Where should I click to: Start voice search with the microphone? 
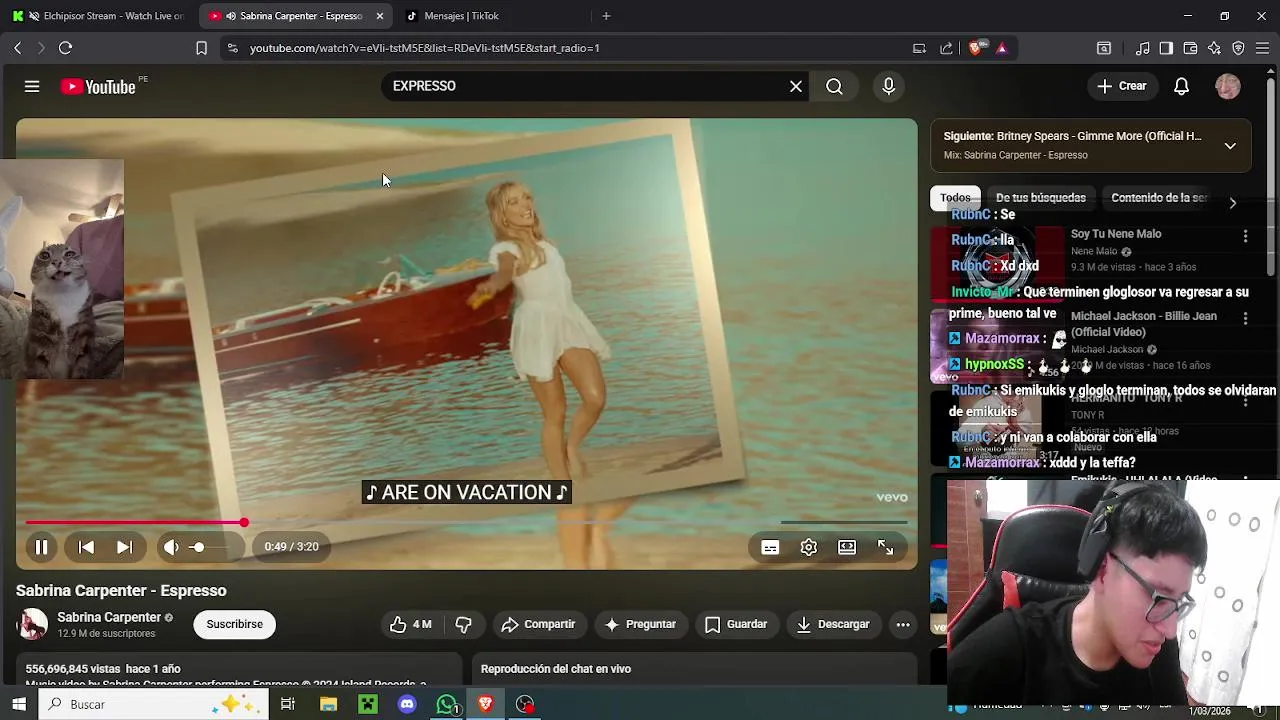(888, 87)
